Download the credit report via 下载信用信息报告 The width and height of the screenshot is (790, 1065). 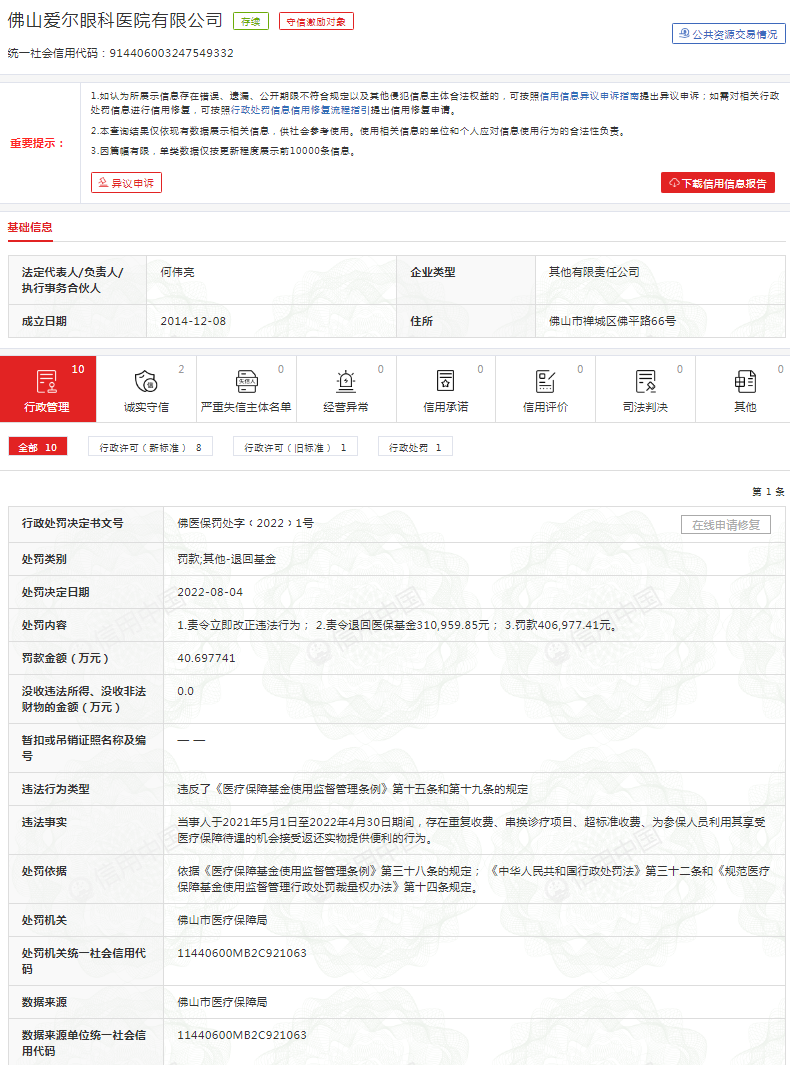(x=718, y=183)
